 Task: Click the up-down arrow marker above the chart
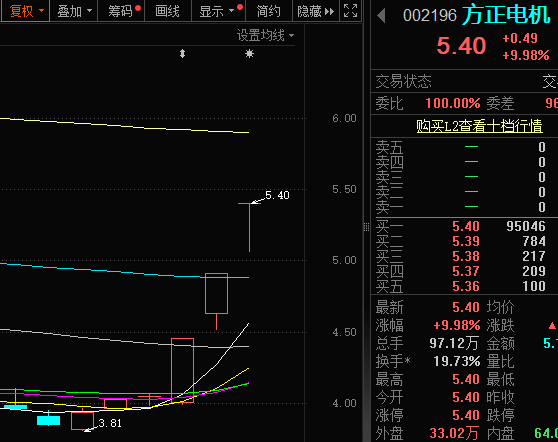[183, 54]
